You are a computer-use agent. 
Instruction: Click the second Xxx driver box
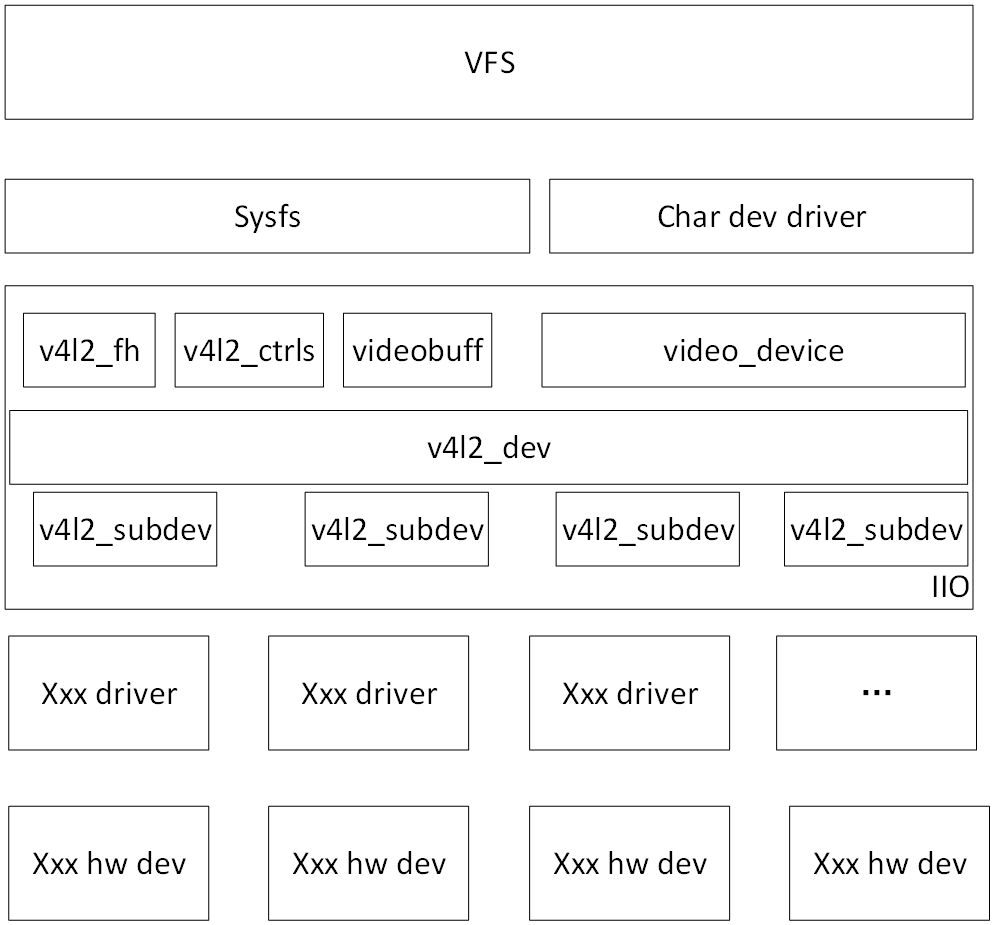coord(368,692)
